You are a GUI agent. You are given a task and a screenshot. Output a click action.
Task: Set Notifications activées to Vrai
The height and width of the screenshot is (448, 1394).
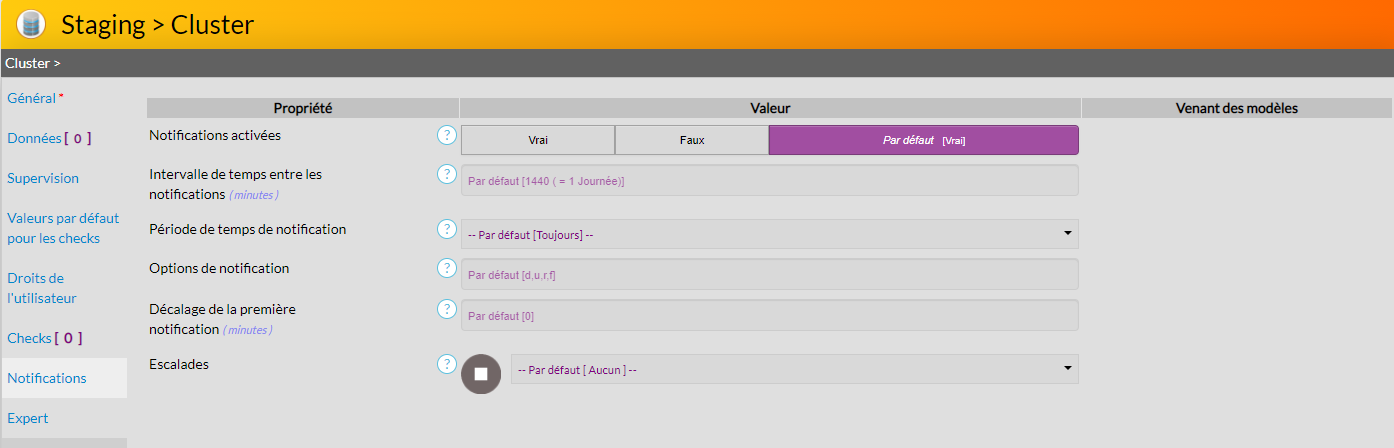(538, 140)
